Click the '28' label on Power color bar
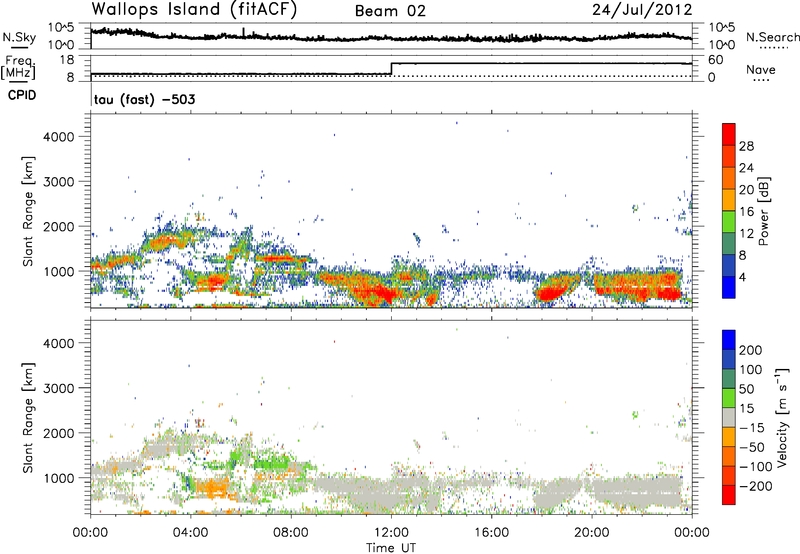 point(746,146)
